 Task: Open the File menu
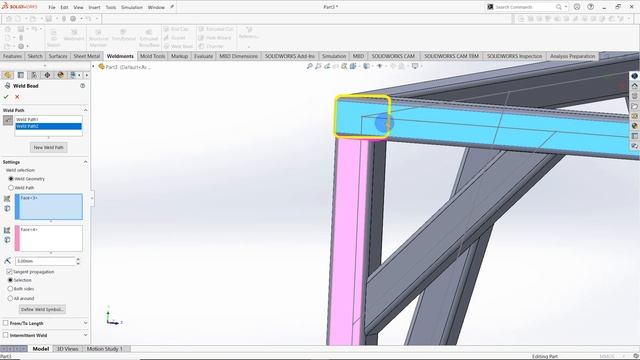click(x=52, y=7)
